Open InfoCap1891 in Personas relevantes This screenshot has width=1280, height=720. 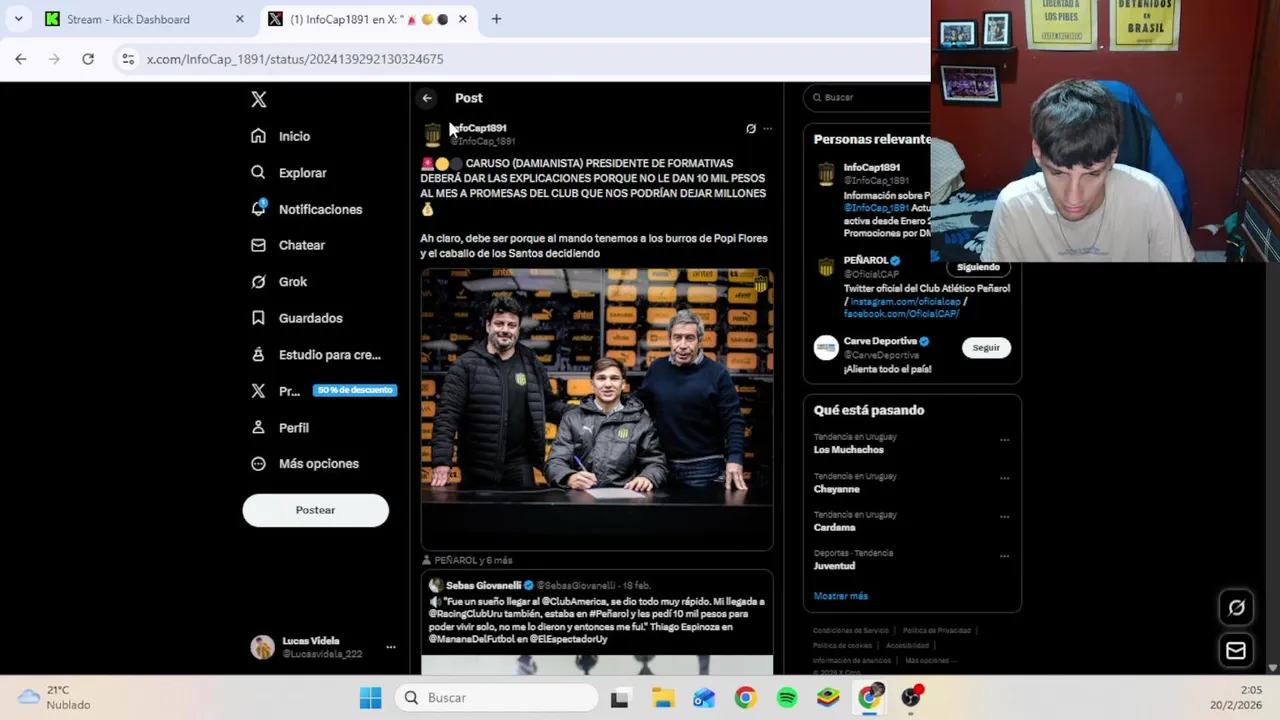872,167
